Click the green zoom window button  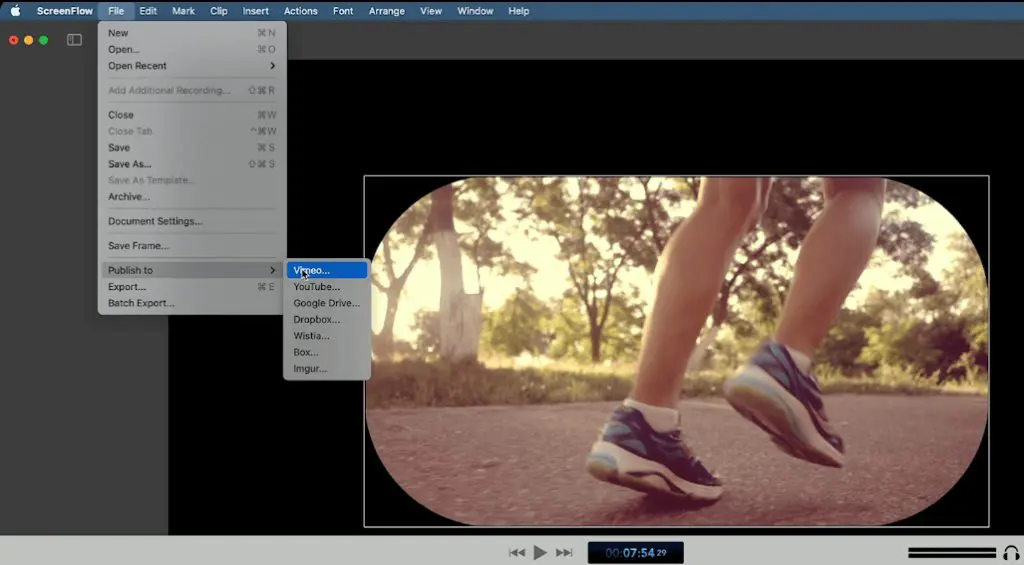[x=44, y=40]
